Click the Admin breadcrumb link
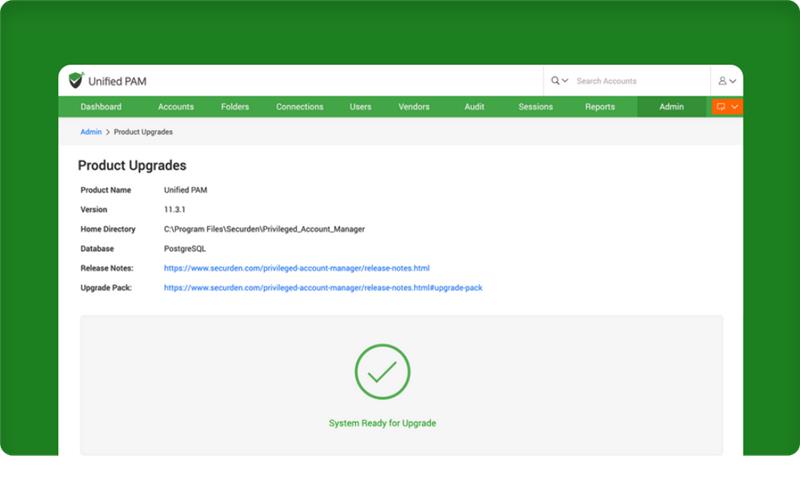The image size is (800, 487). coord(91,132)
